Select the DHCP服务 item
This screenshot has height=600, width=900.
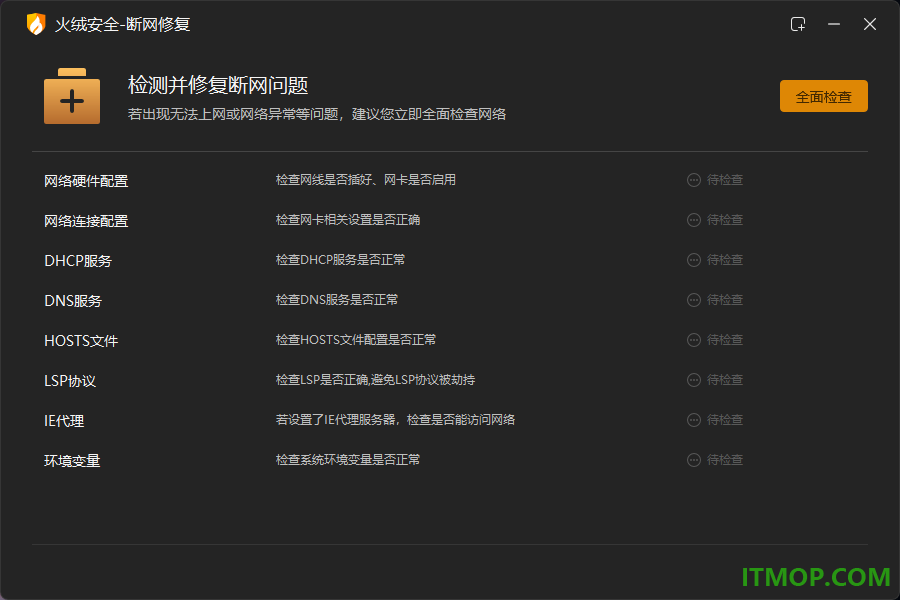click(78, 261)
